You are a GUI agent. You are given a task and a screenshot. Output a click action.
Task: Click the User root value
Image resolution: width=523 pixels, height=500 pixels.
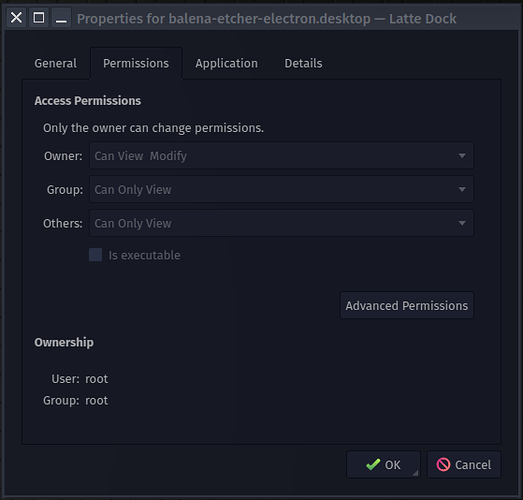(x=96, y=379)
